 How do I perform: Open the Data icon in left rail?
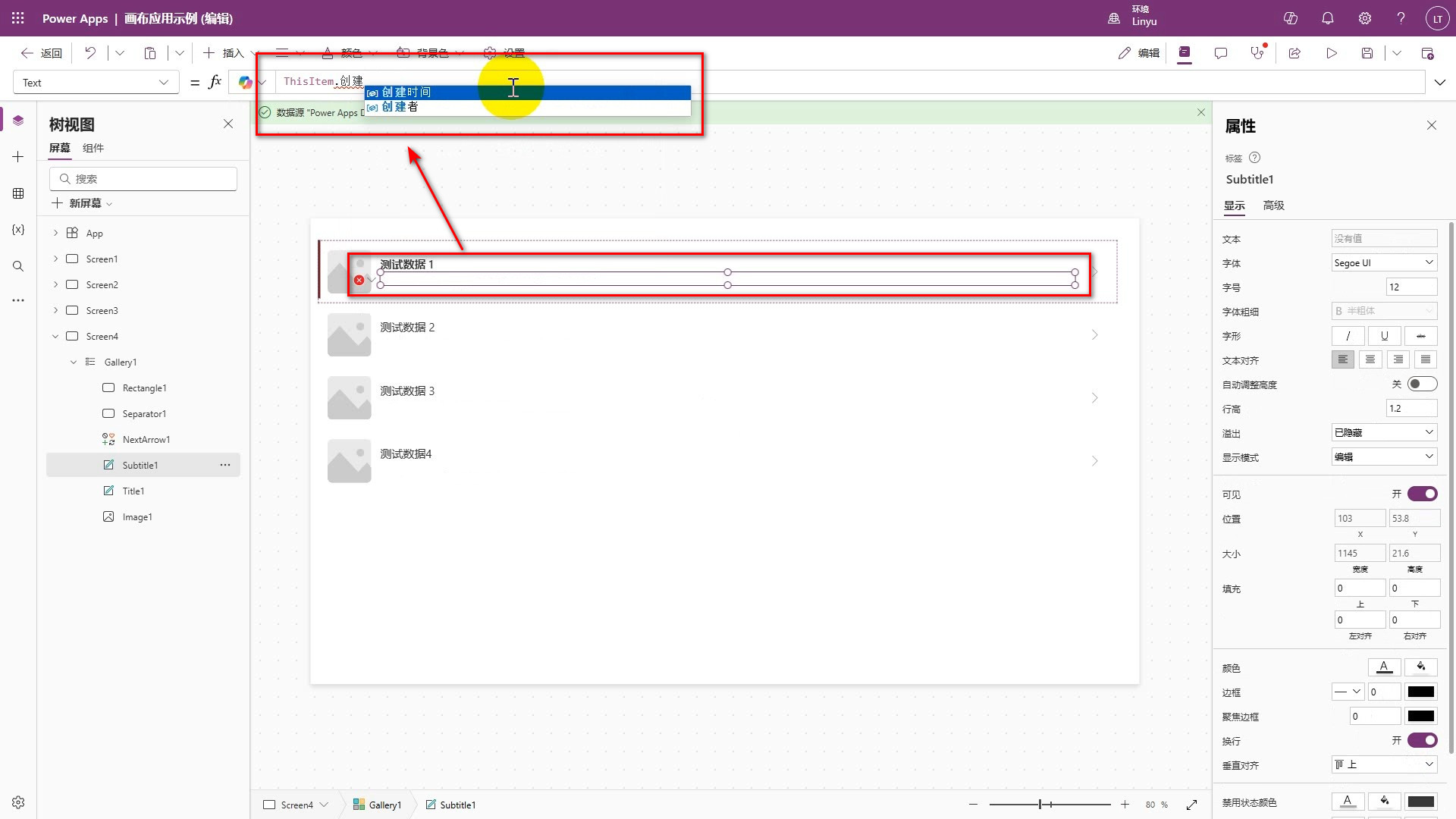point(18,193)
